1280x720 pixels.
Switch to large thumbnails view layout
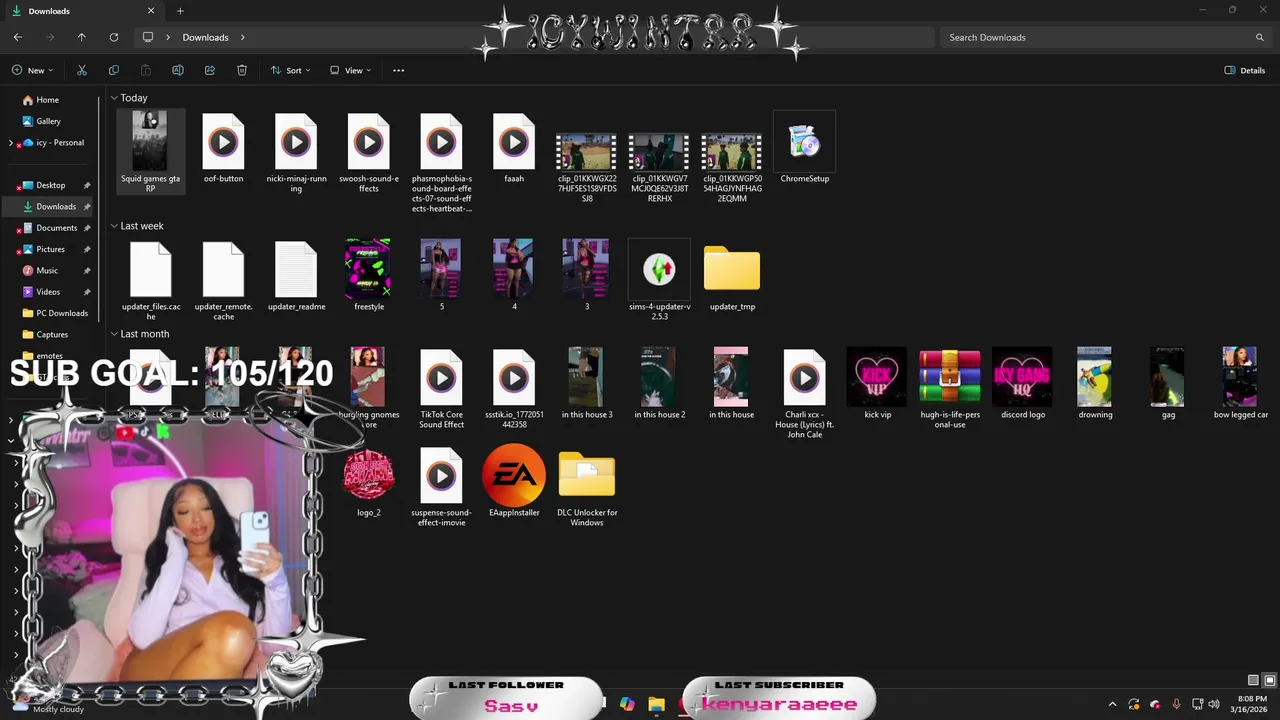click(1269, 680)
